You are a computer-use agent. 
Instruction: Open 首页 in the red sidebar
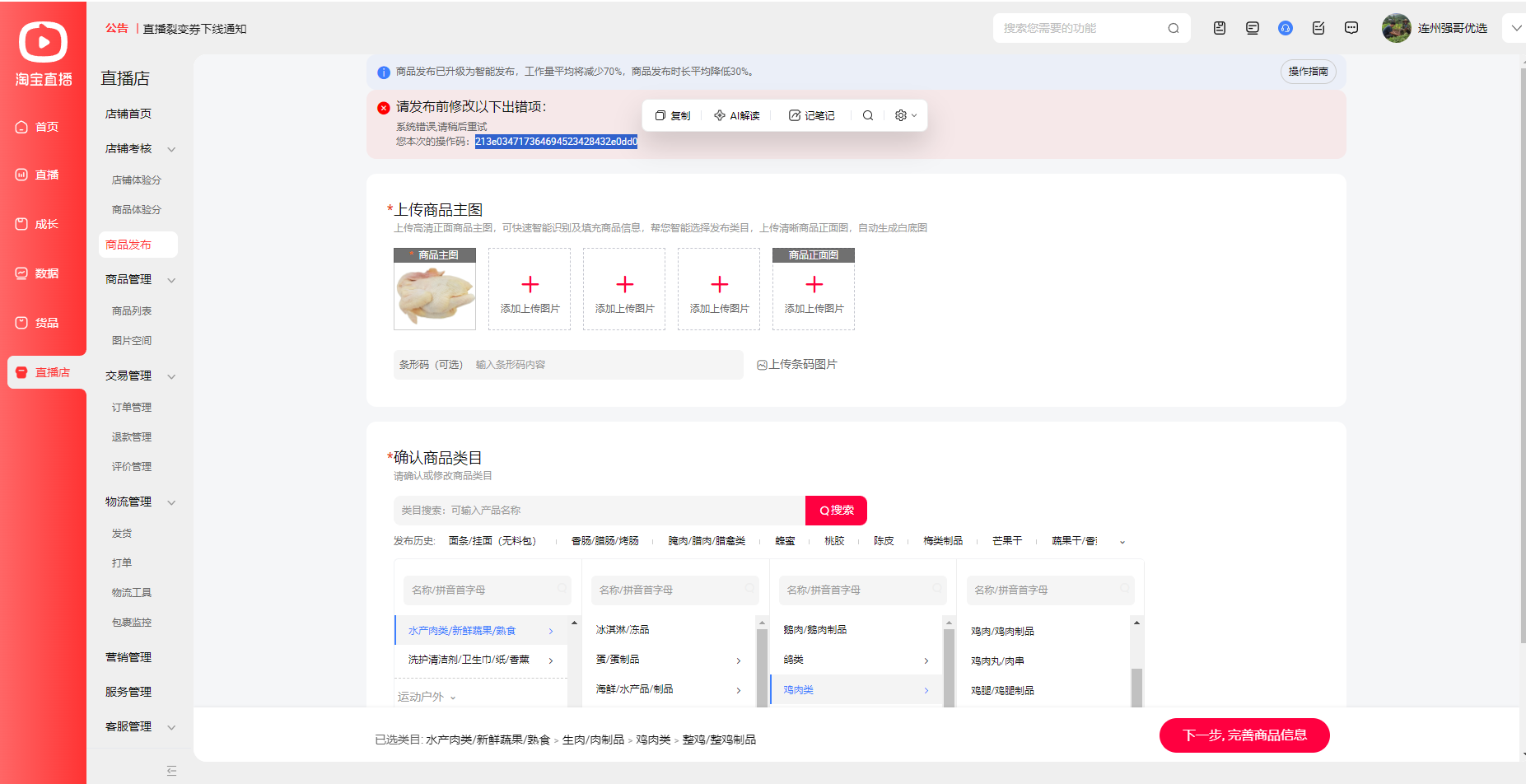(38, 127)
